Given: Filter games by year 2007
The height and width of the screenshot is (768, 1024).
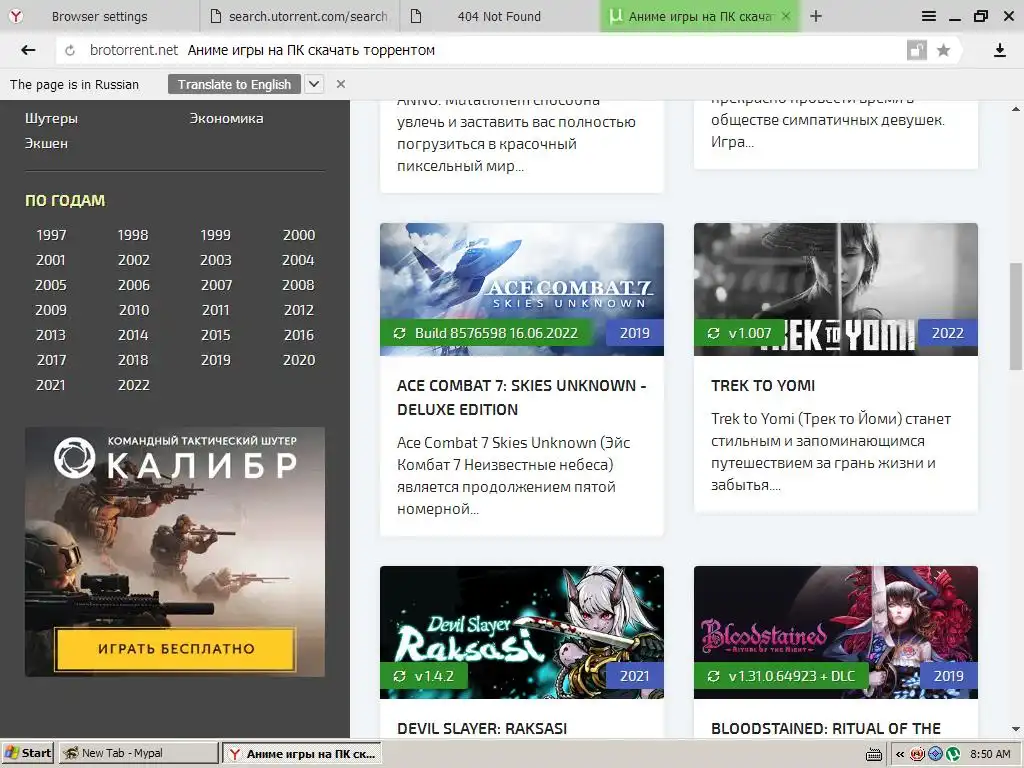Looking at the screenshot, I should [x=216, y=285].
